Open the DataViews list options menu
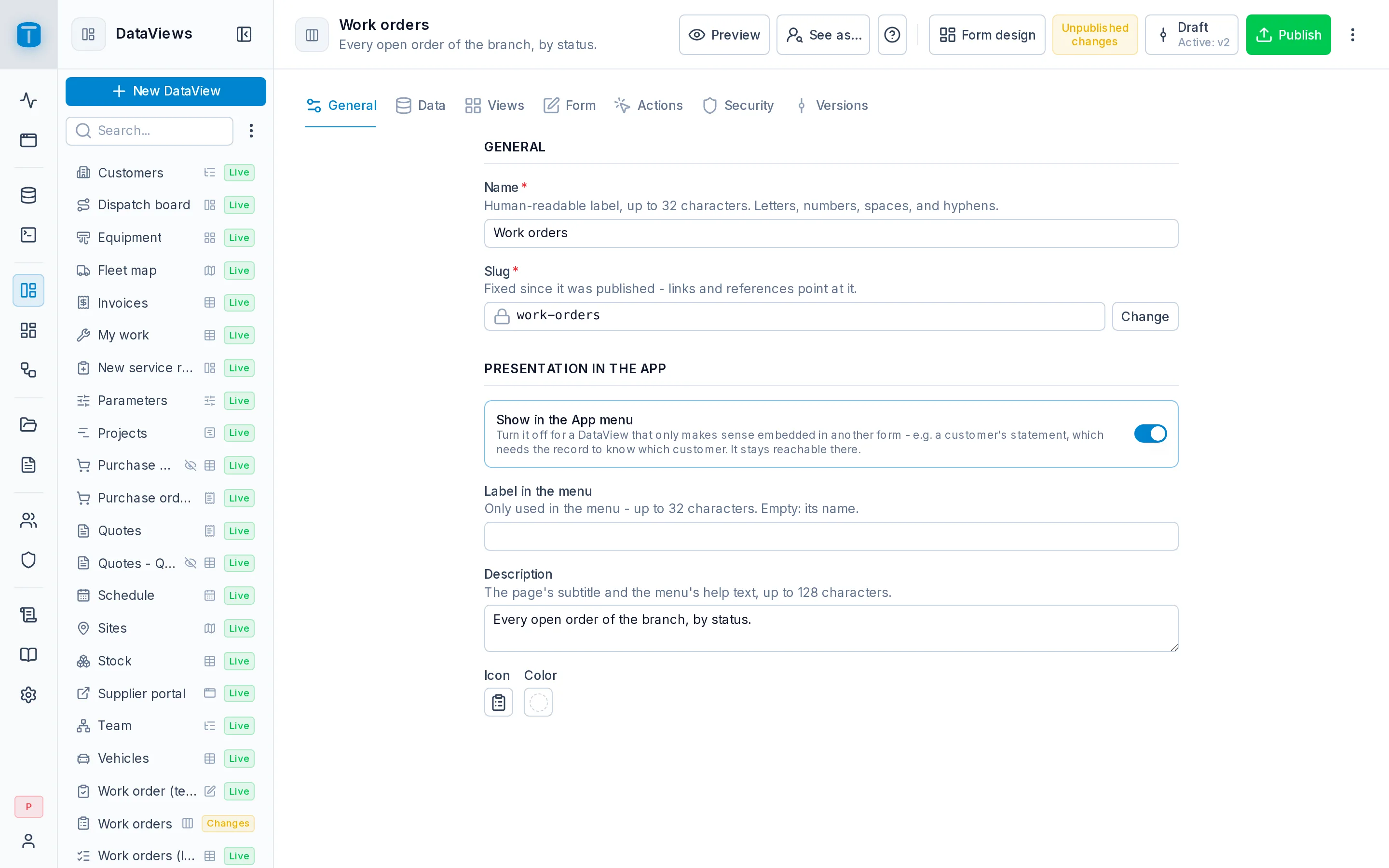The image size is (1389, 868). 251,131
